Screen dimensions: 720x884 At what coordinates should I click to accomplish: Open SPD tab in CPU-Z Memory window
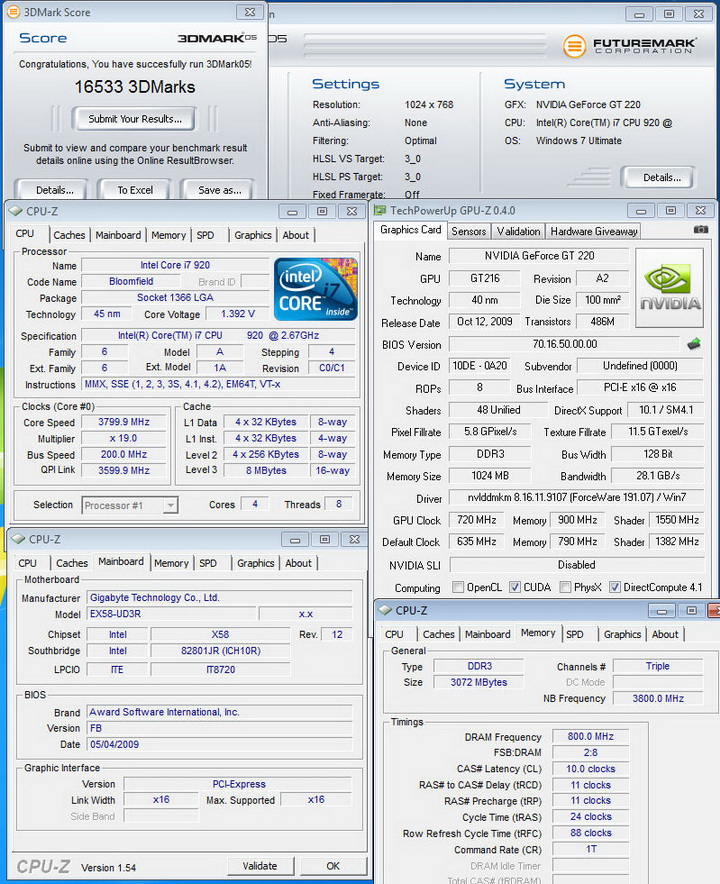click(575, 634)
